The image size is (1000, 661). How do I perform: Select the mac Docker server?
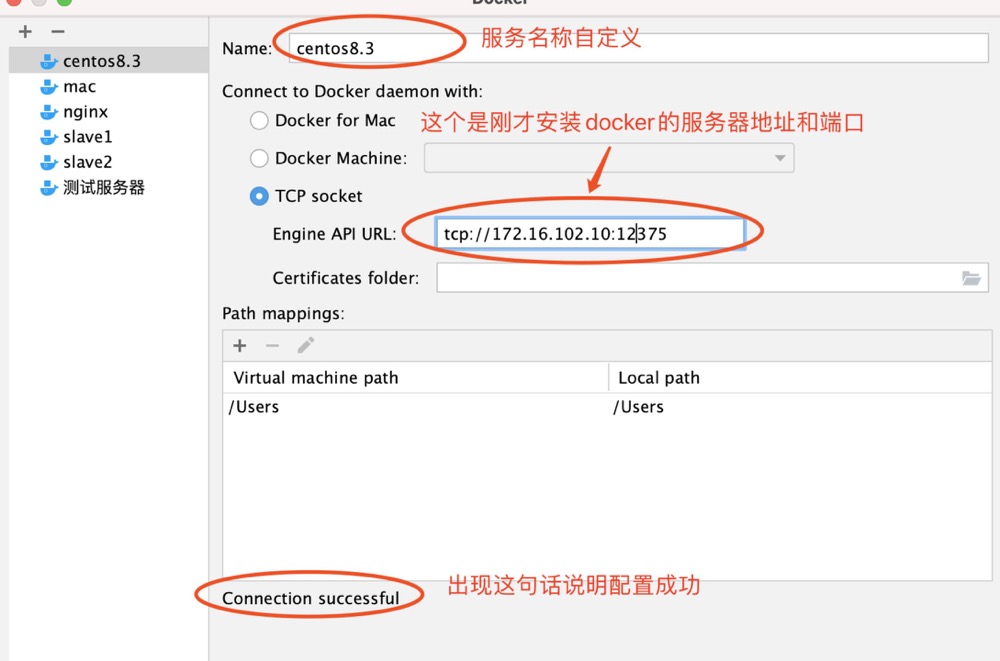[79, 87]
